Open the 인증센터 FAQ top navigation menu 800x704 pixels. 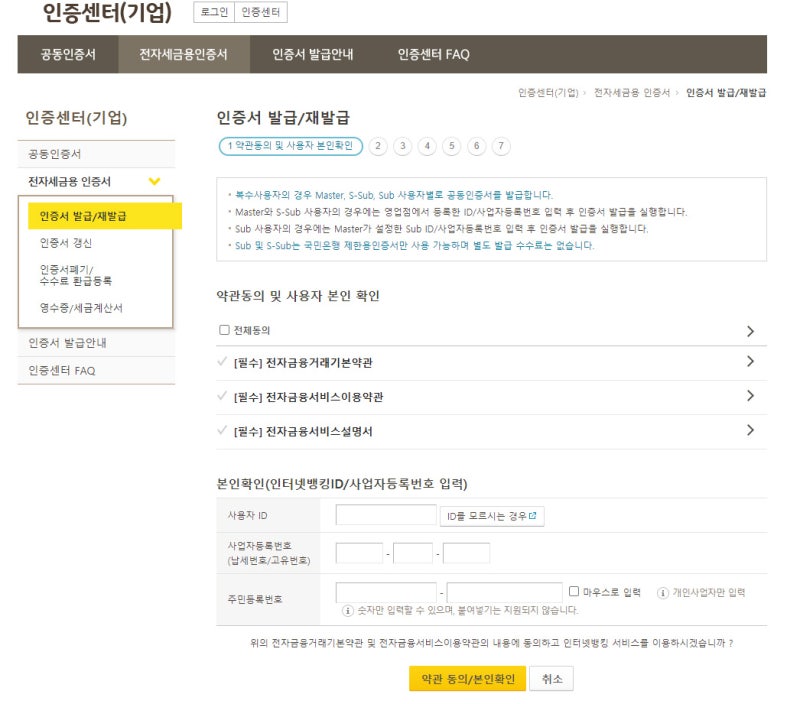[x=434, y=54]
